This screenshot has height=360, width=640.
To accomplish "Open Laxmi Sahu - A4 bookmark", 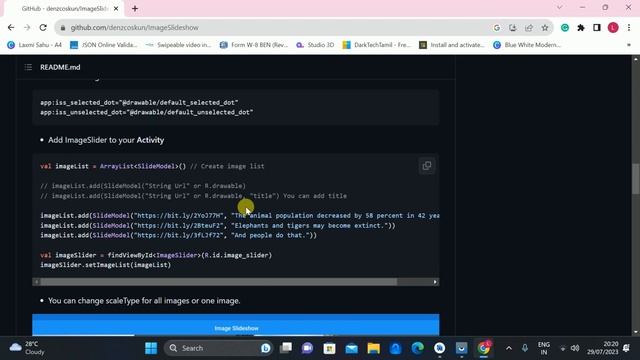I will [x=34, y=45].
